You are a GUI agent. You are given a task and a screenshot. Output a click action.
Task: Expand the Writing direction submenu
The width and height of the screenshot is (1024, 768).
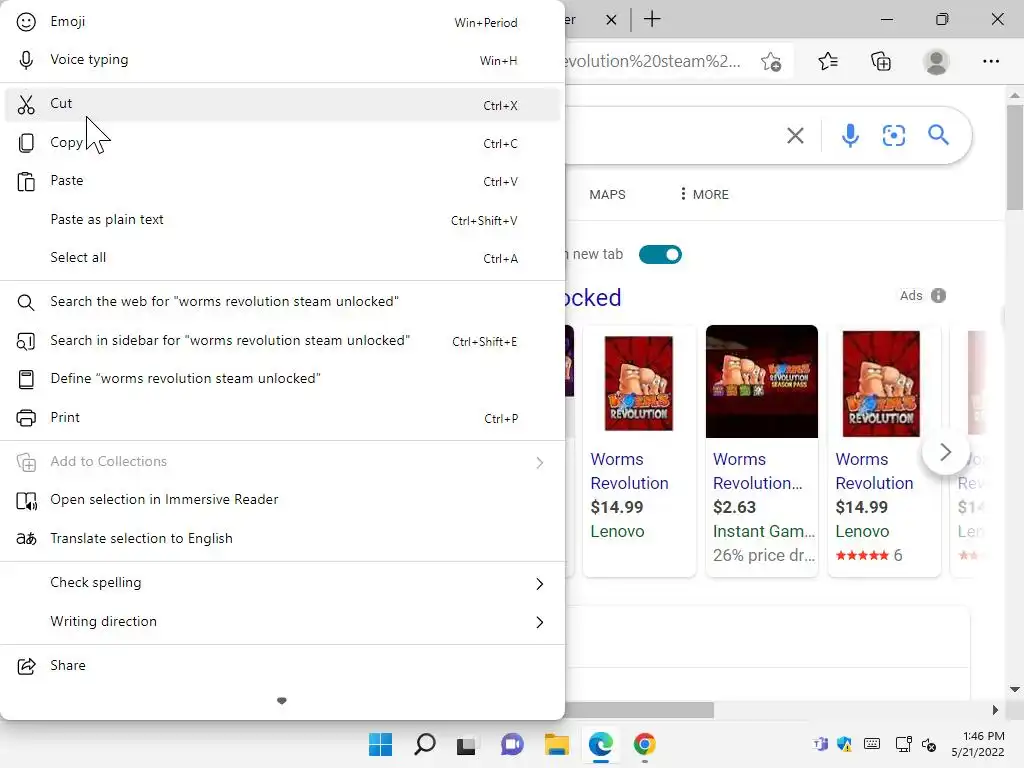pyautogui.click(x=539, y=622)
